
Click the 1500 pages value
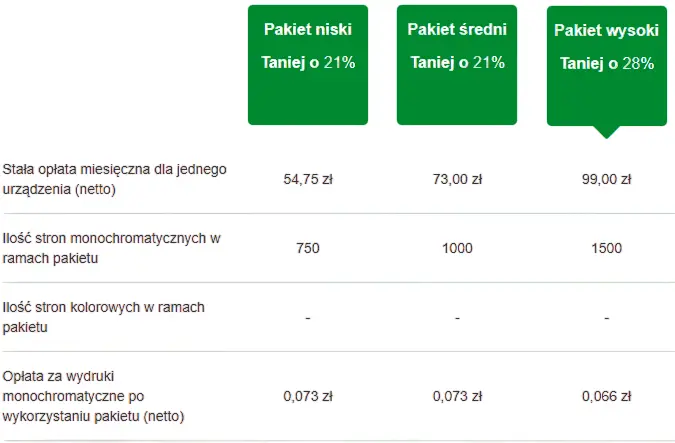point(606,249)
